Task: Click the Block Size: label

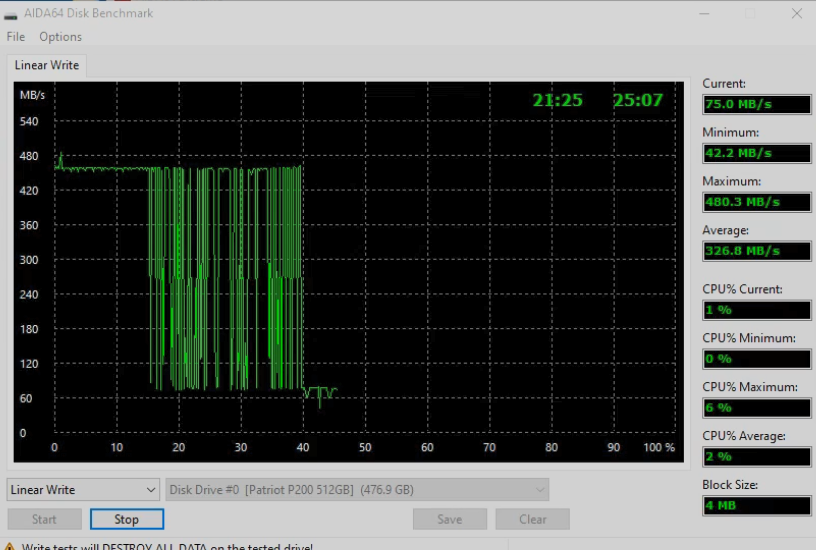Action: pyautogui.click(x=730, y=485)
